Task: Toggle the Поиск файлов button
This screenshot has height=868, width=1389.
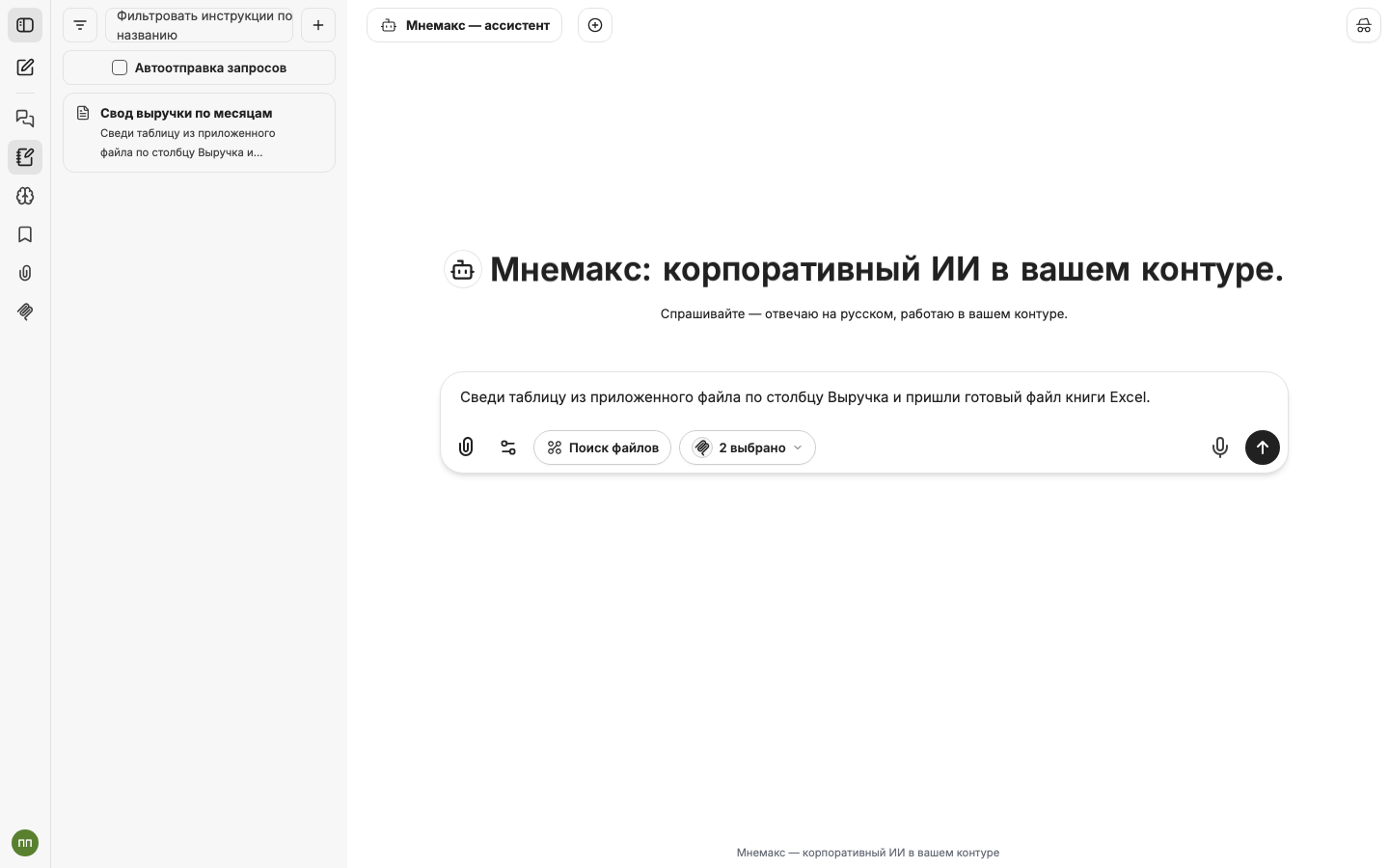Action: 603,448
